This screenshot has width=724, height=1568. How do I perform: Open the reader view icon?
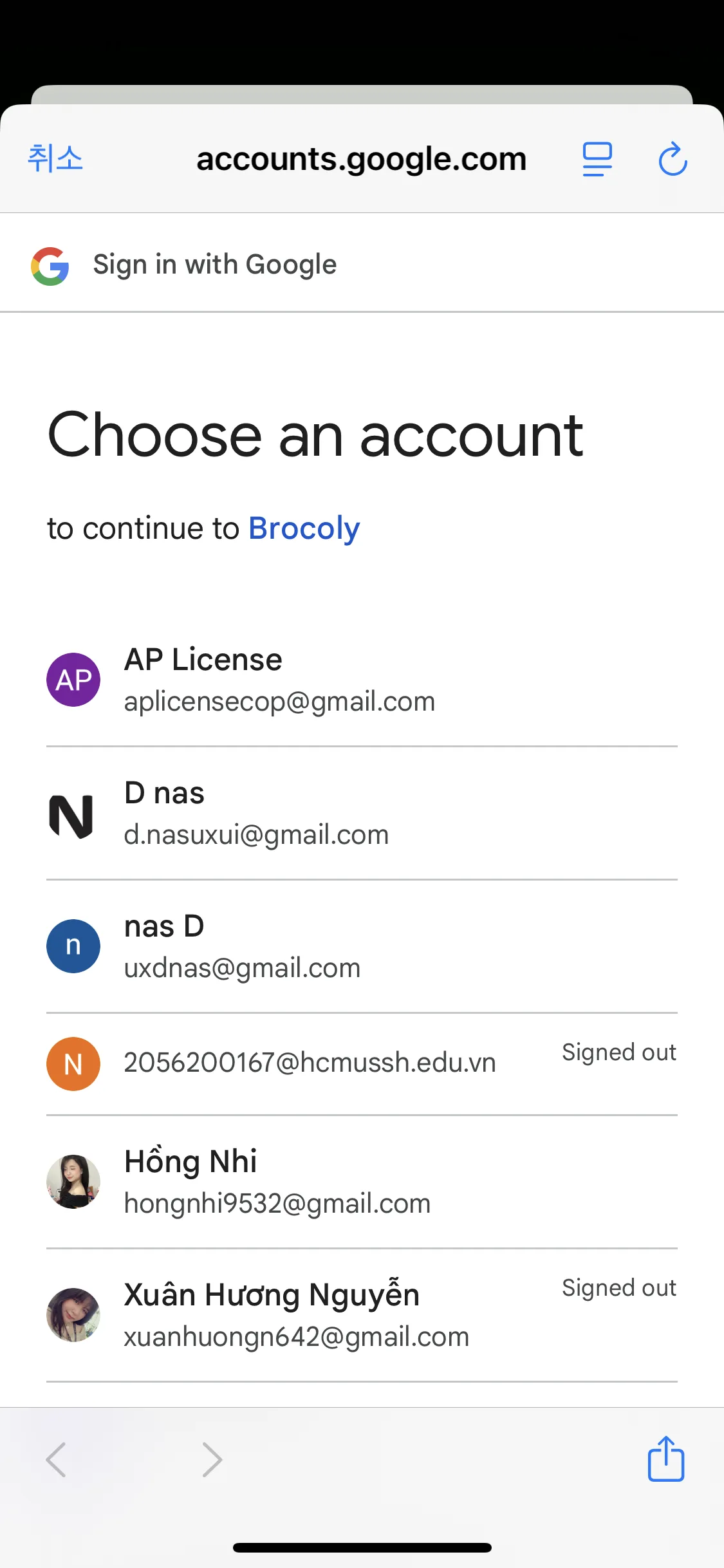pos(597,159)
